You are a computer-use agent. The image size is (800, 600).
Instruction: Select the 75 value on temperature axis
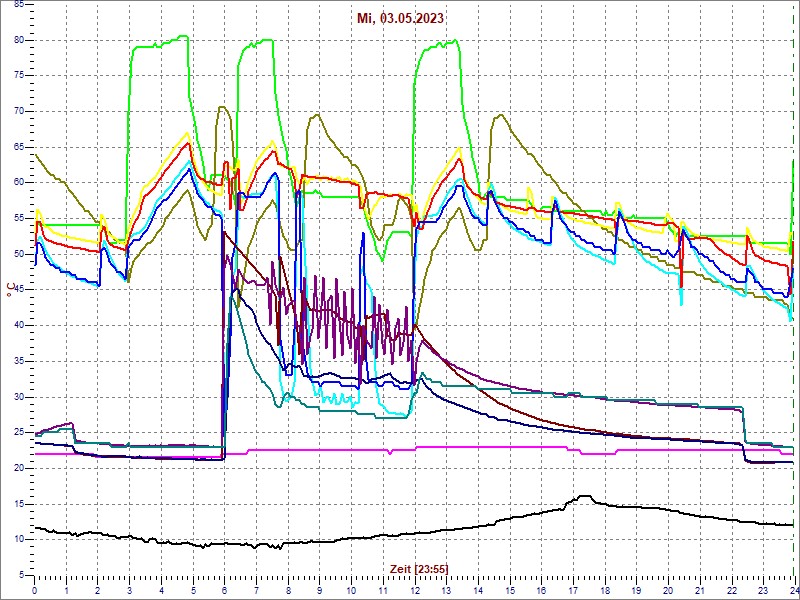tap(18, 76)
